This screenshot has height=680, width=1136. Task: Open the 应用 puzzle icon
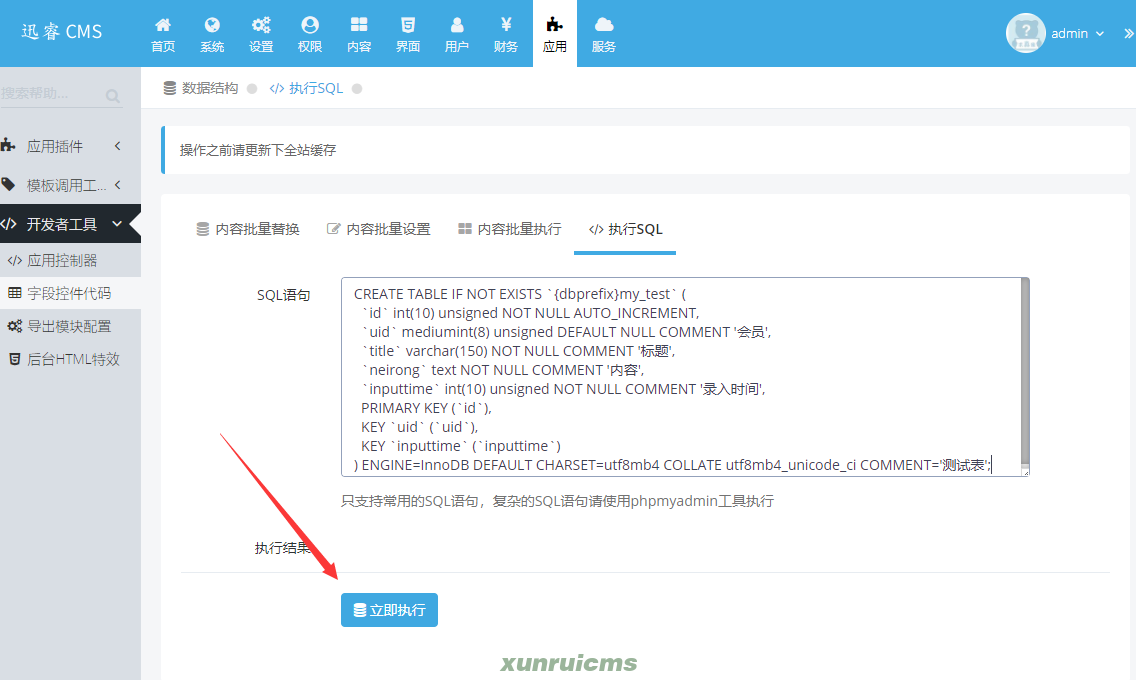coord(555,25)
